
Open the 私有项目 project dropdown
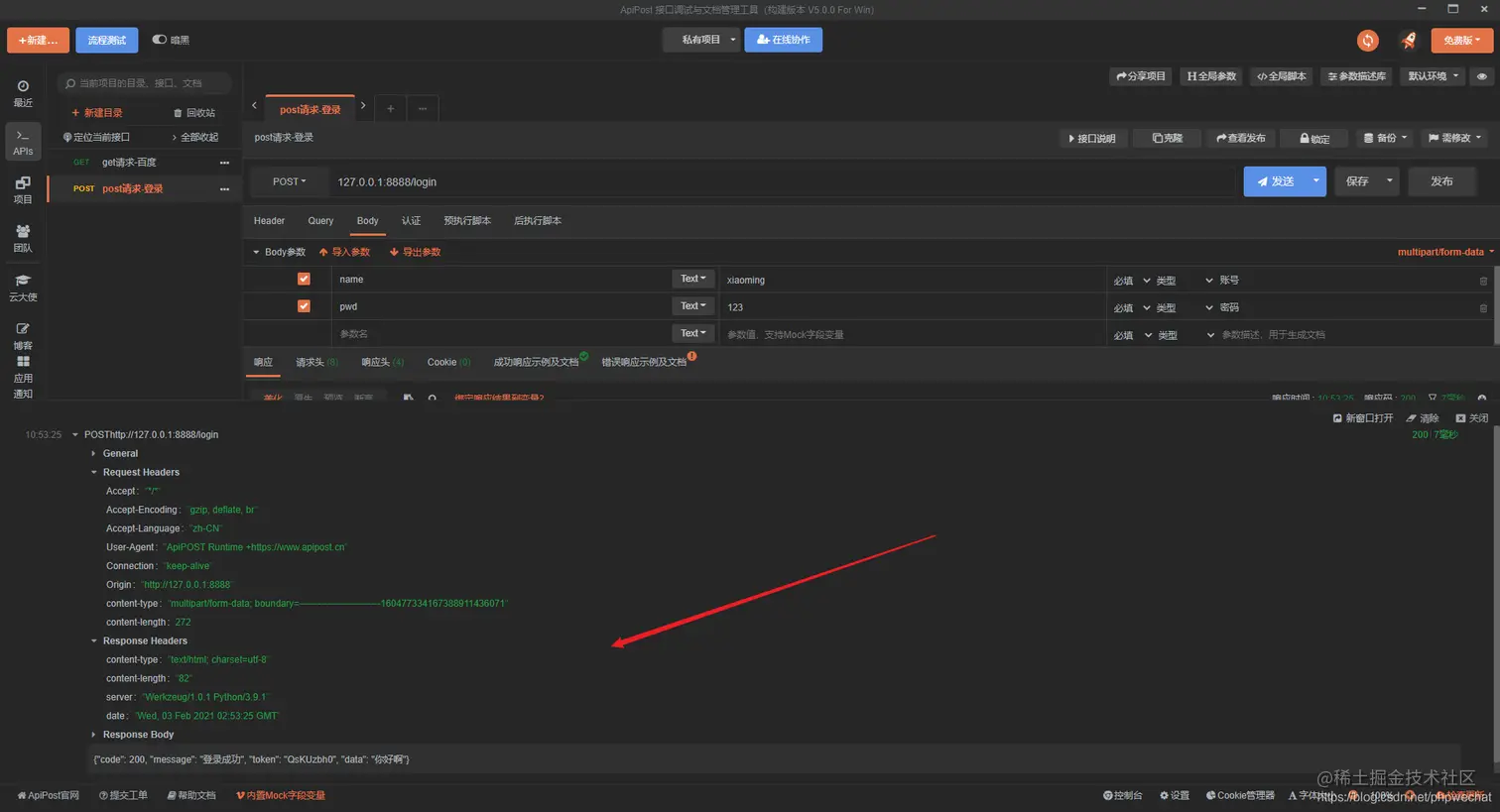point(701,40)
